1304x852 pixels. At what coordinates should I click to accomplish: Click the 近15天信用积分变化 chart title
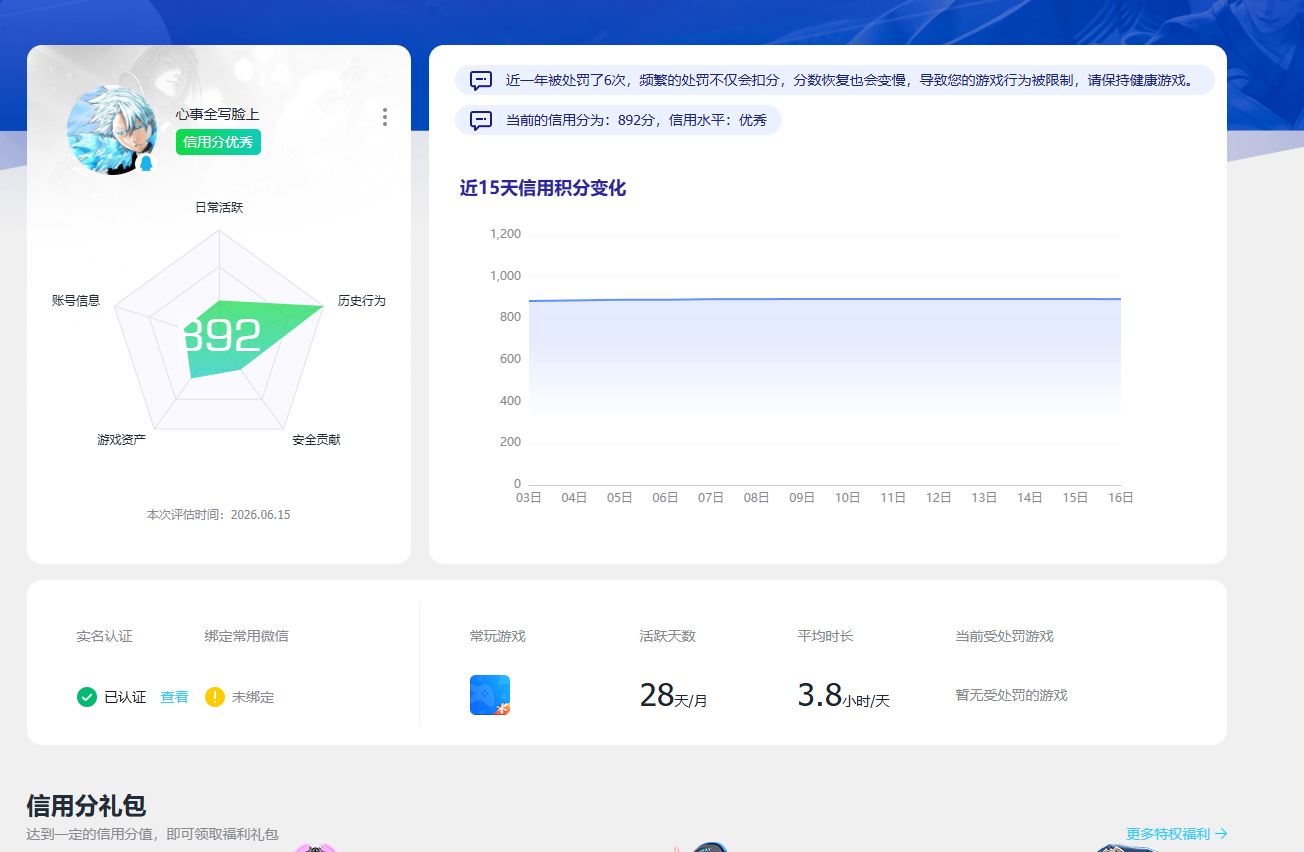[543, 188]
